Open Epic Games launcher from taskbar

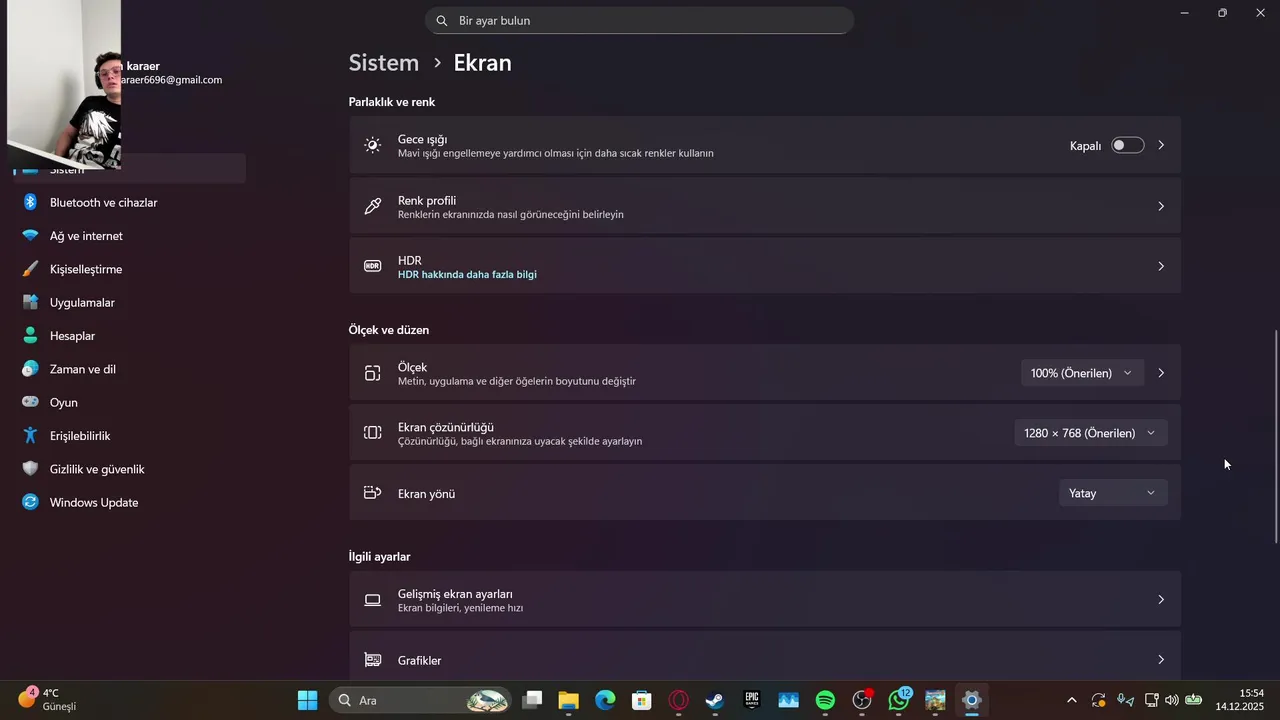752,700
